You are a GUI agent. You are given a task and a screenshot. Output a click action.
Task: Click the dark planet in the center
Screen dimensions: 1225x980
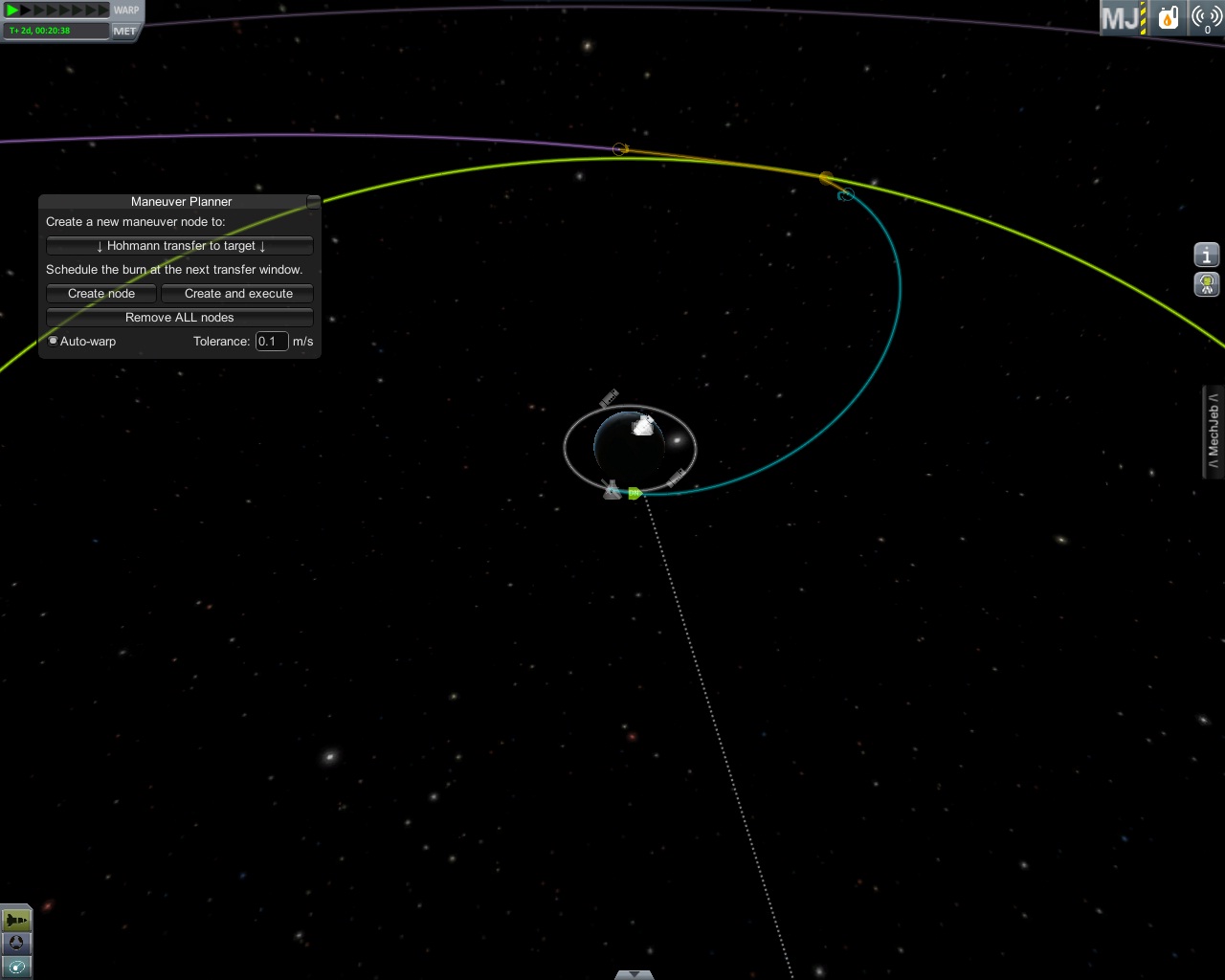click(x=628, y=446)
